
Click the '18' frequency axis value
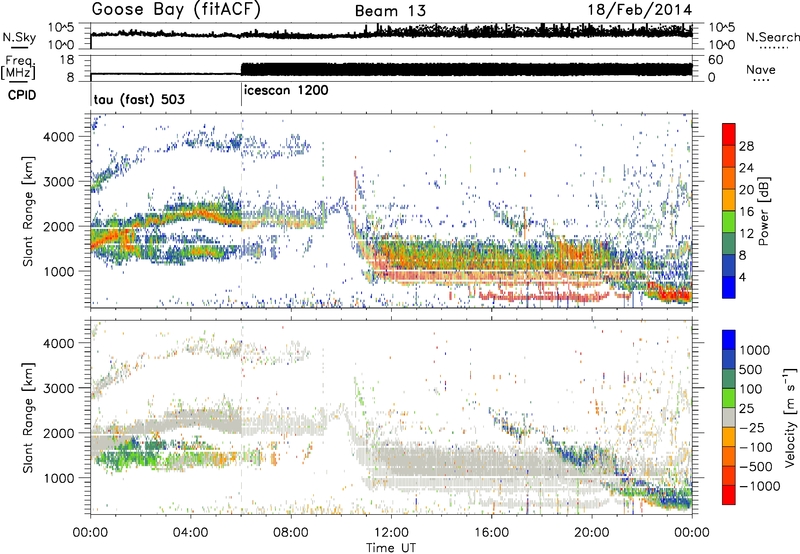[x=67, y=60]
